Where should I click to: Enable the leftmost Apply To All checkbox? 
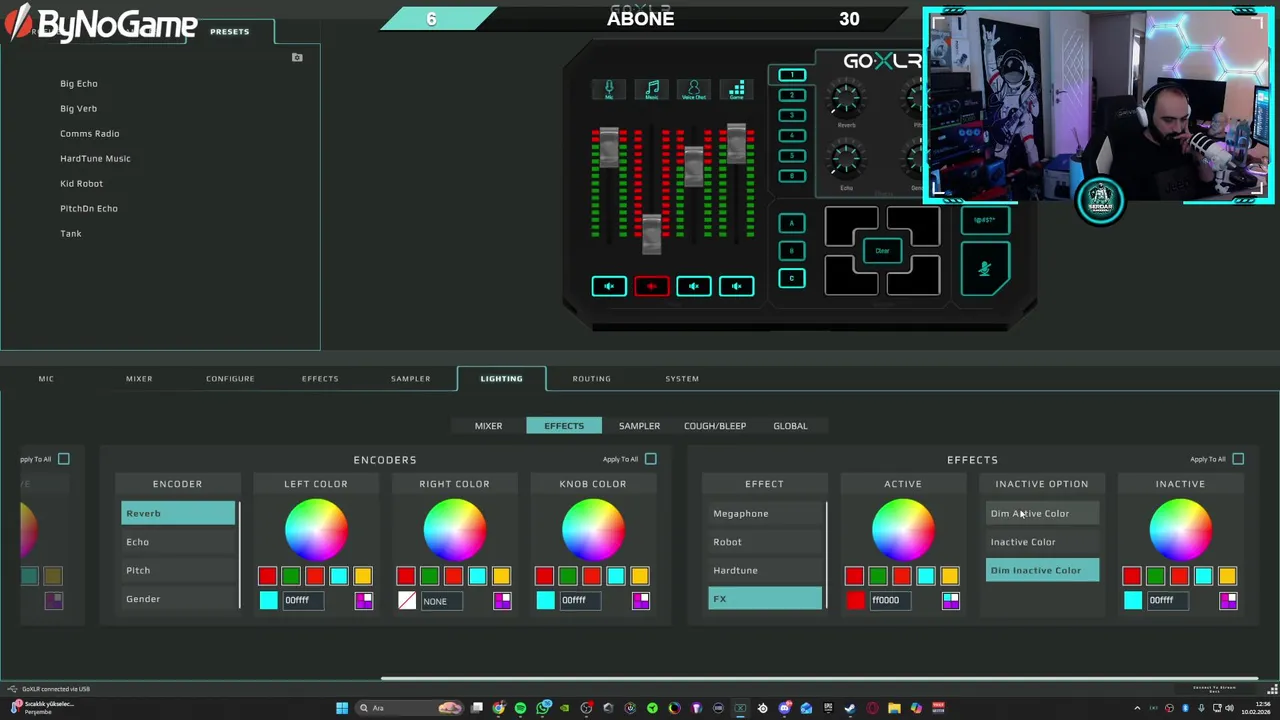[64, 459]
